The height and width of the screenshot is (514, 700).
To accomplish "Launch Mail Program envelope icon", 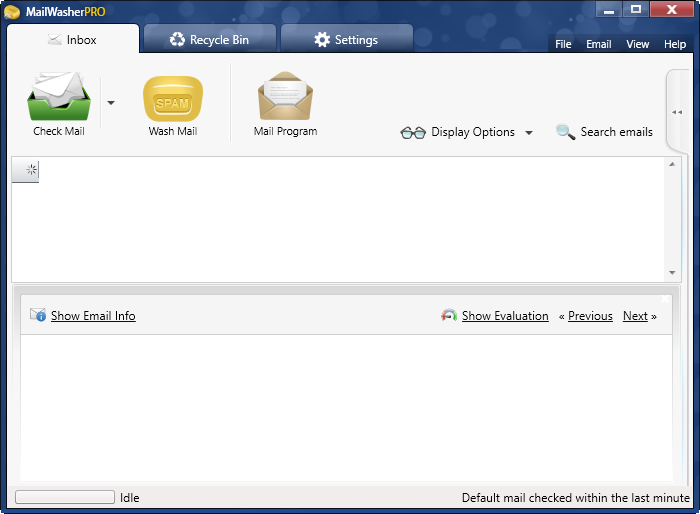I will pos(285,96).
